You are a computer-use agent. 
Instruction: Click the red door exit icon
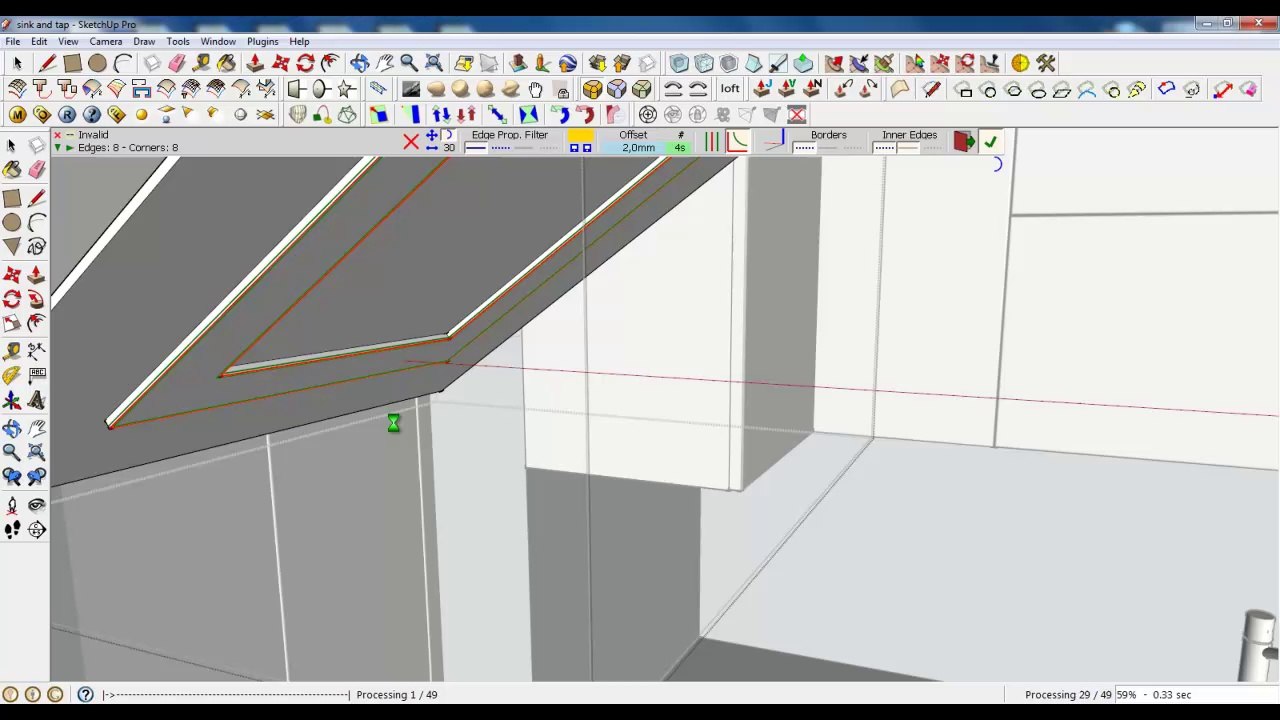[x=964, y=142]
